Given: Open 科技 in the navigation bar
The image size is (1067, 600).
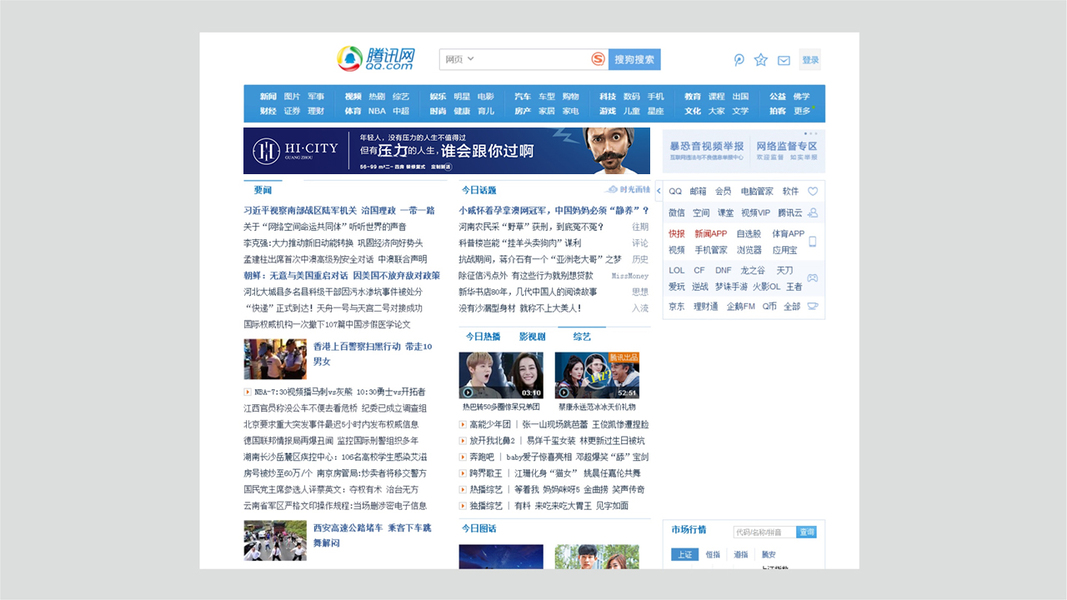Looking at the screenshot, I should [x=608, y=97].
